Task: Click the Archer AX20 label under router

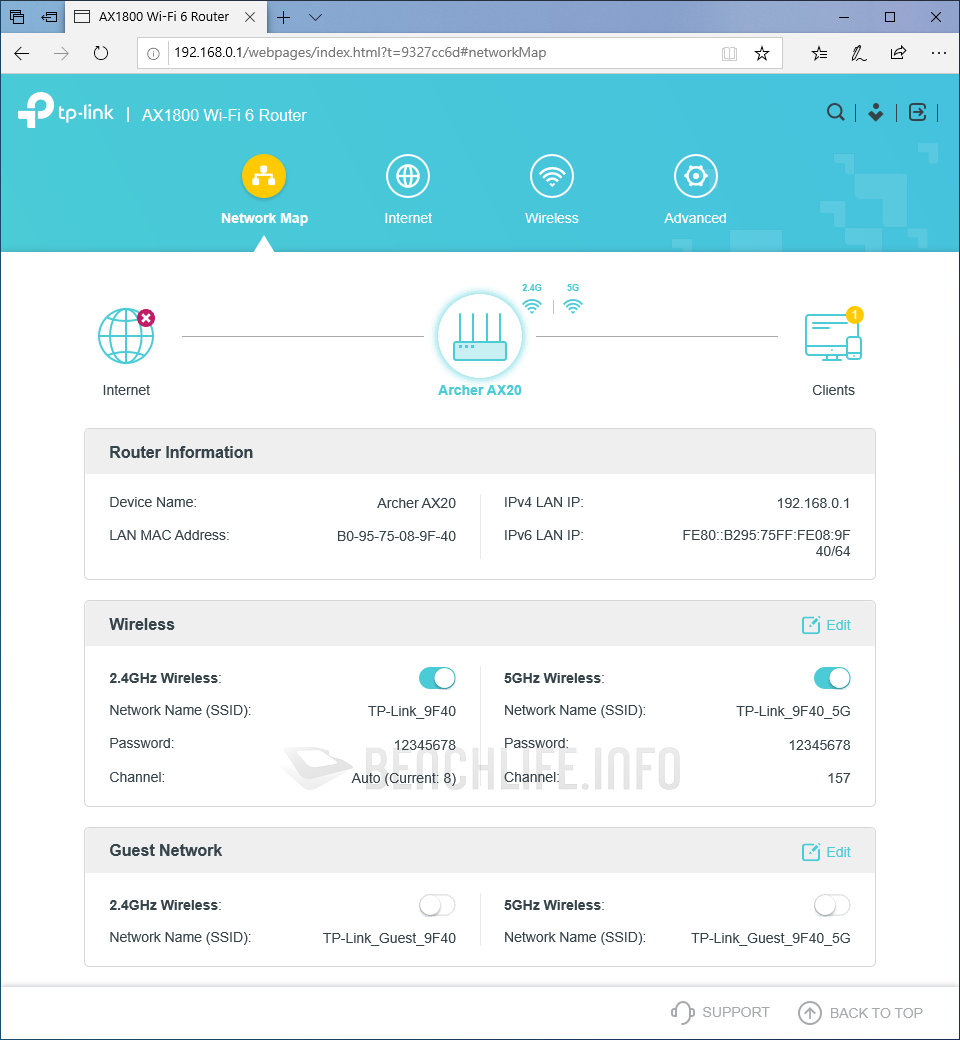Action: [480, 390]
